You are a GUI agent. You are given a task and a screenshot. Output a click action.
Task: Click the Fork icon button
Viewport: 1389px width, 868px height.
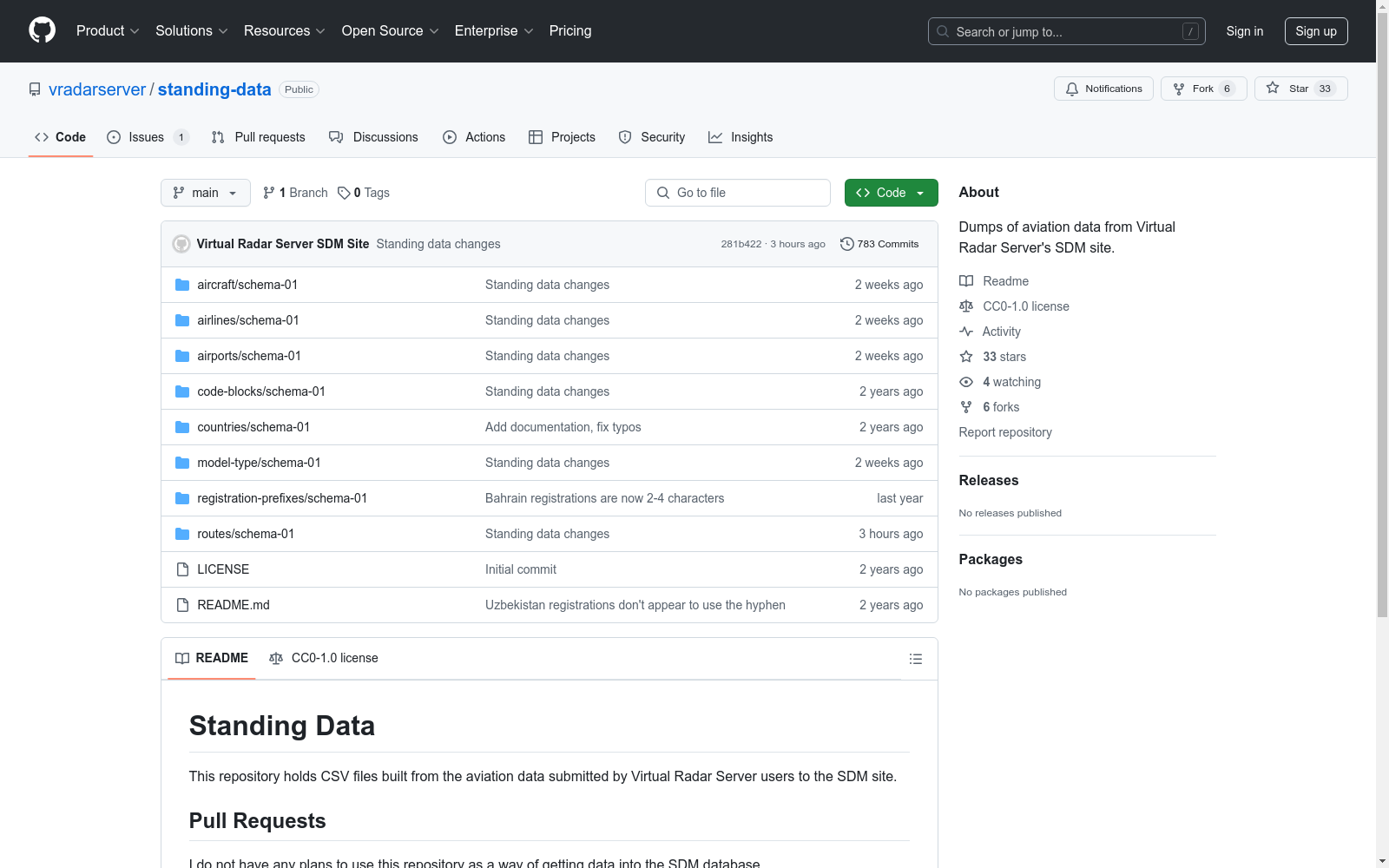1179,89
